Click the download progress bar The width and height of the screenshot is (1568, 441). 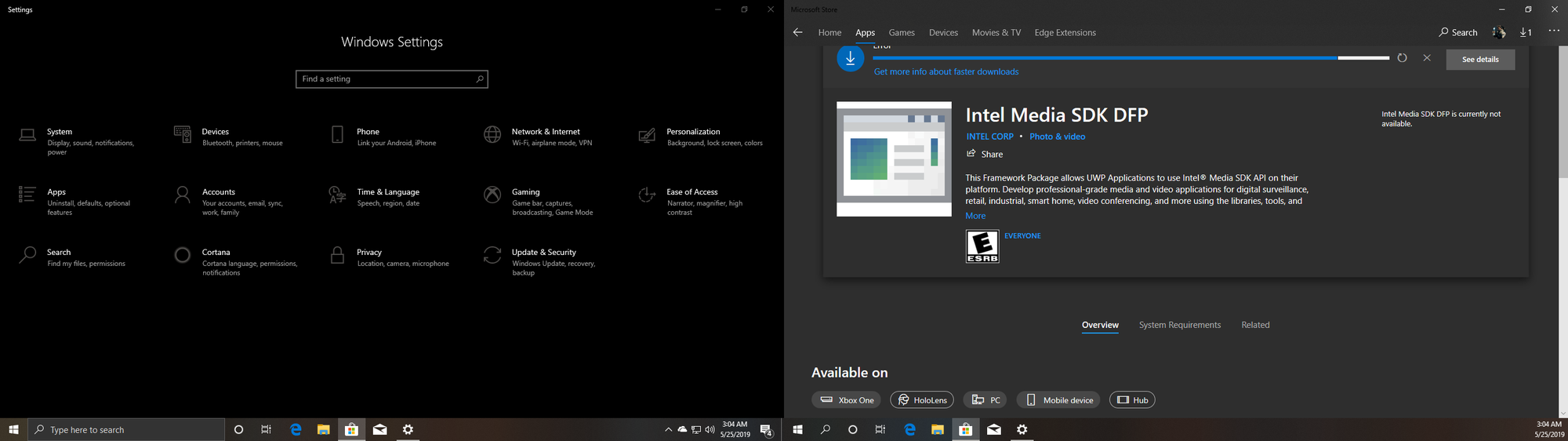click(1131, 58)
